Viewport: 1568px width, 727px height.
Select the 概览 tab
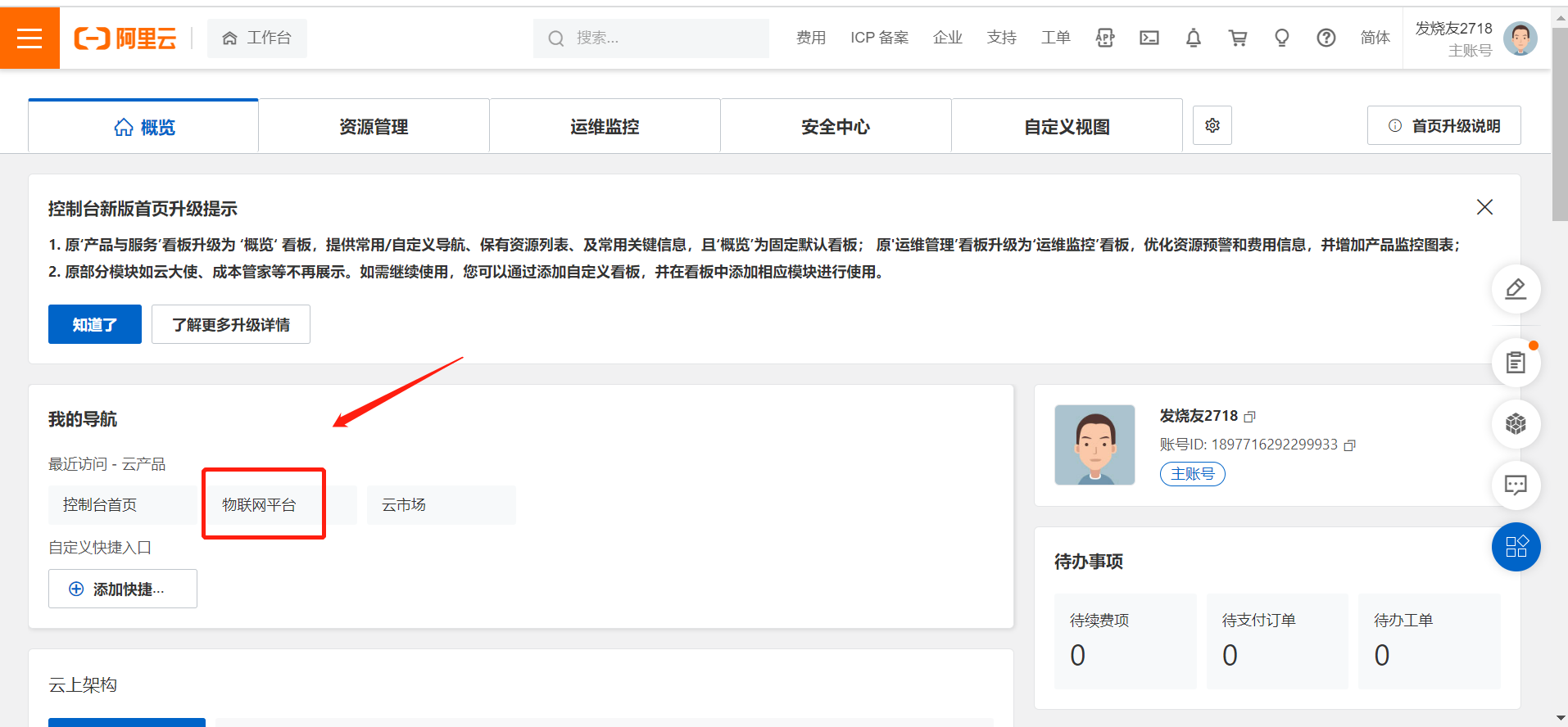(143, 126)
